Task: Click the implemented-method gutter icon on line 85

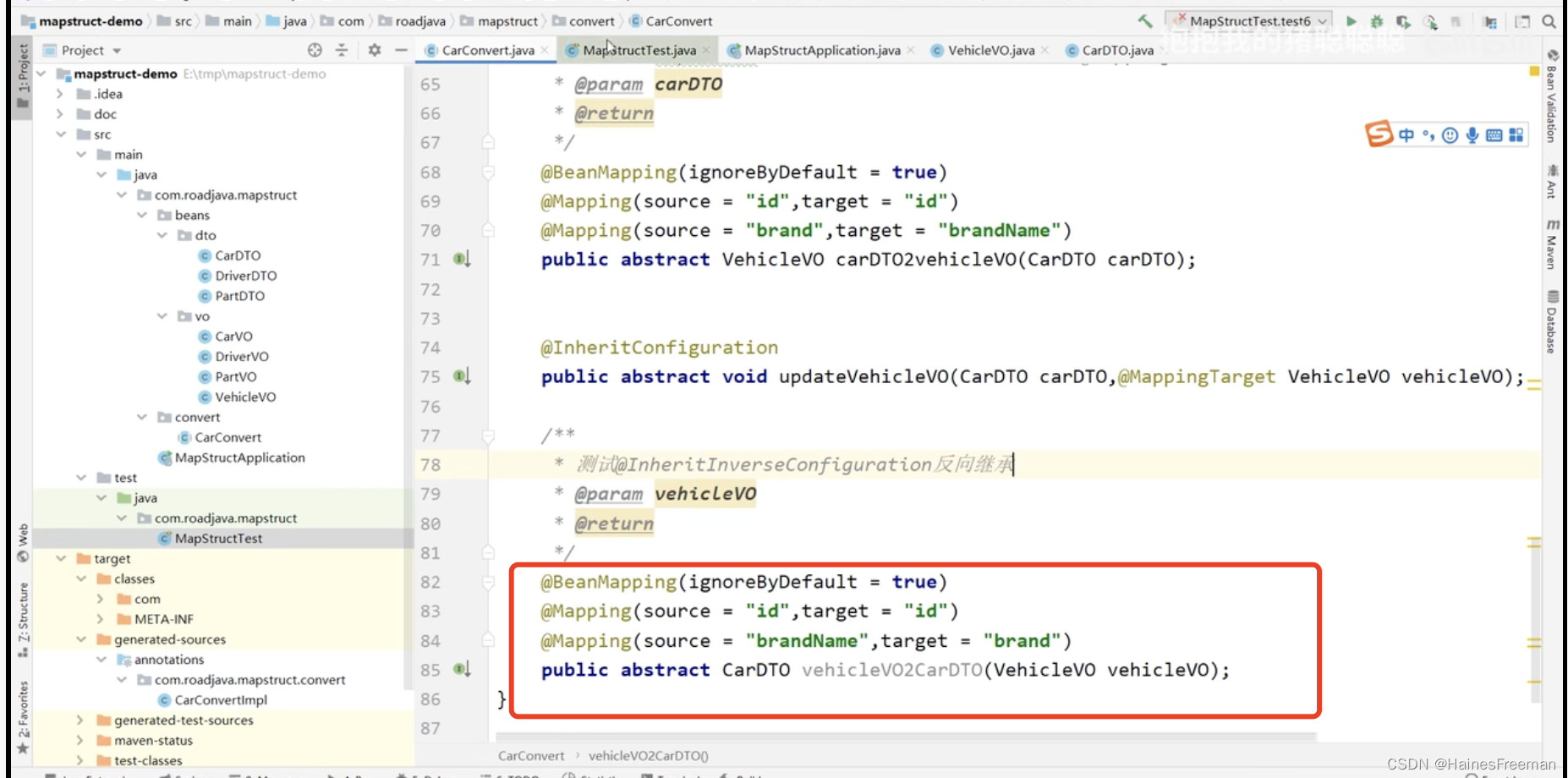Action: click(x=461, y=670)
